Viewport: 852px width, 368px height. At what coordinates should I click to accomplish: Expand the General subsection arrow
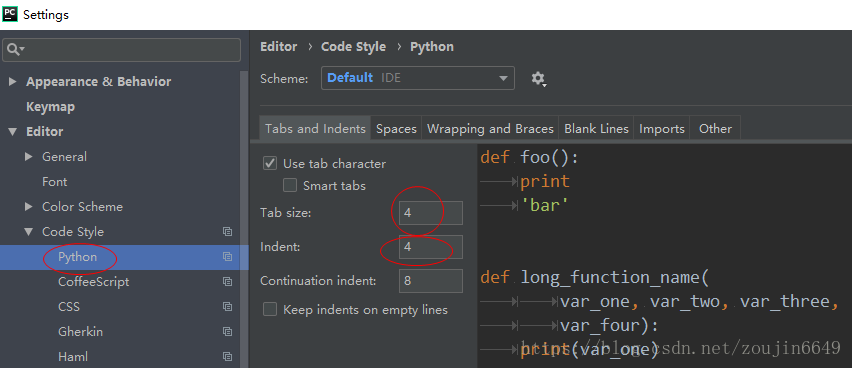tap(29, 157)
